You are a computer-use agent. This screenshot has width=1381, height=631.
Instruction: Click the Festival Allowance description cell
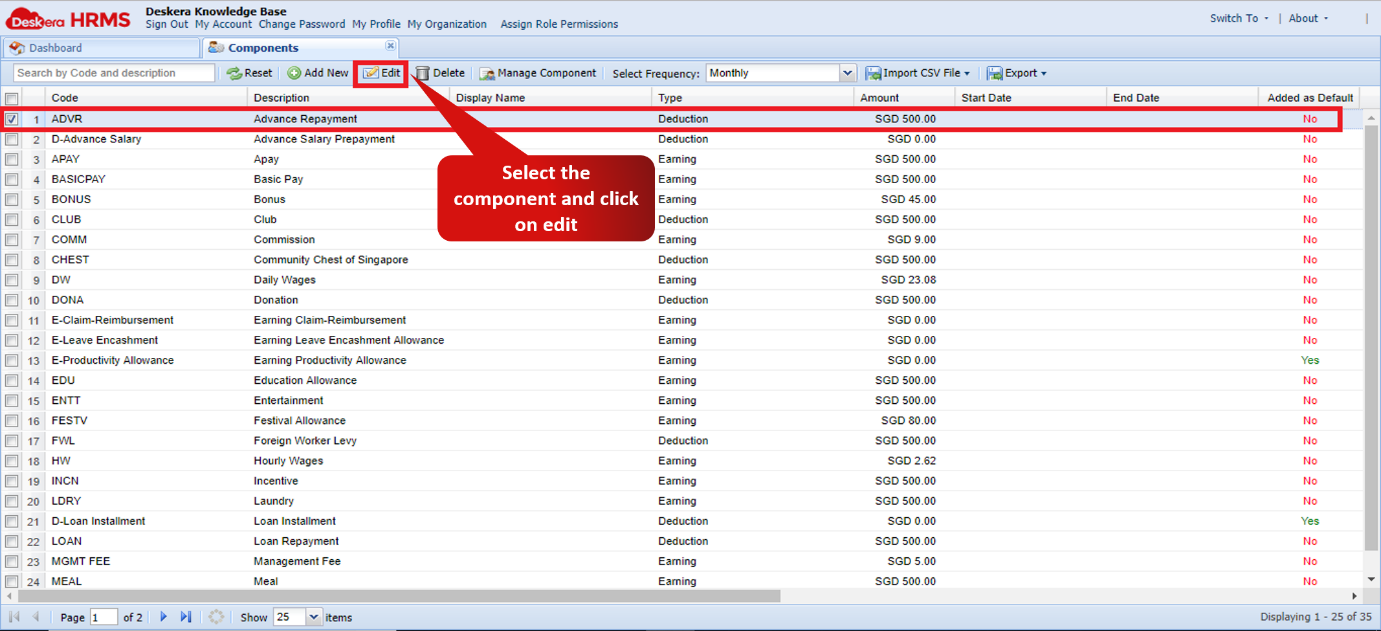tap(300, 420)
